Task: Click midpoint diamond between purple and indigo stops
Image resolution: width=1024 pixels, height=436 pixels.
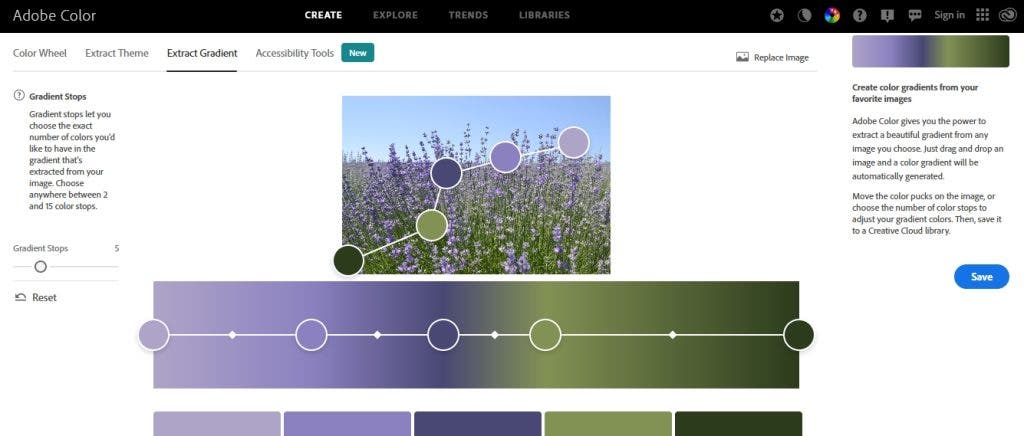Action: coord(377,335)
